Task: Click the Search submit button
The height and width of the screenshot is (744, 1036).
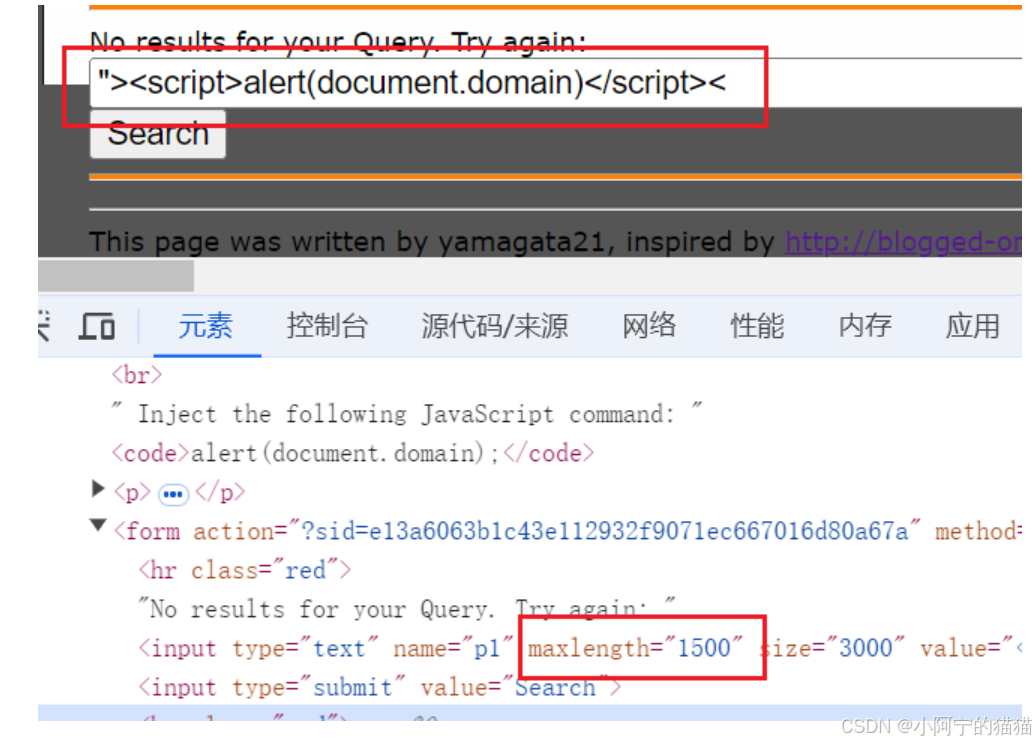Action: [x=158, y=134]
